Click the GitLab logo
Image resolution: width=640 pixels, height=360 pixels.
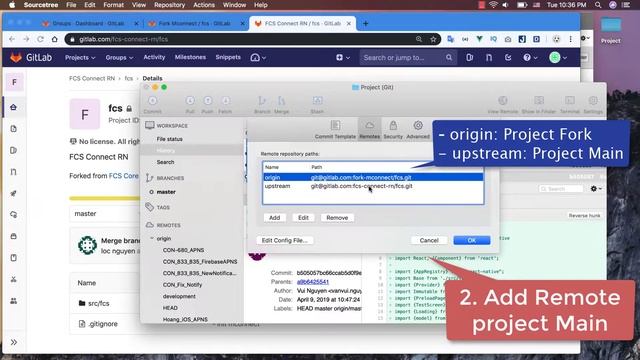pyautogui.click(x=31, y=58)
